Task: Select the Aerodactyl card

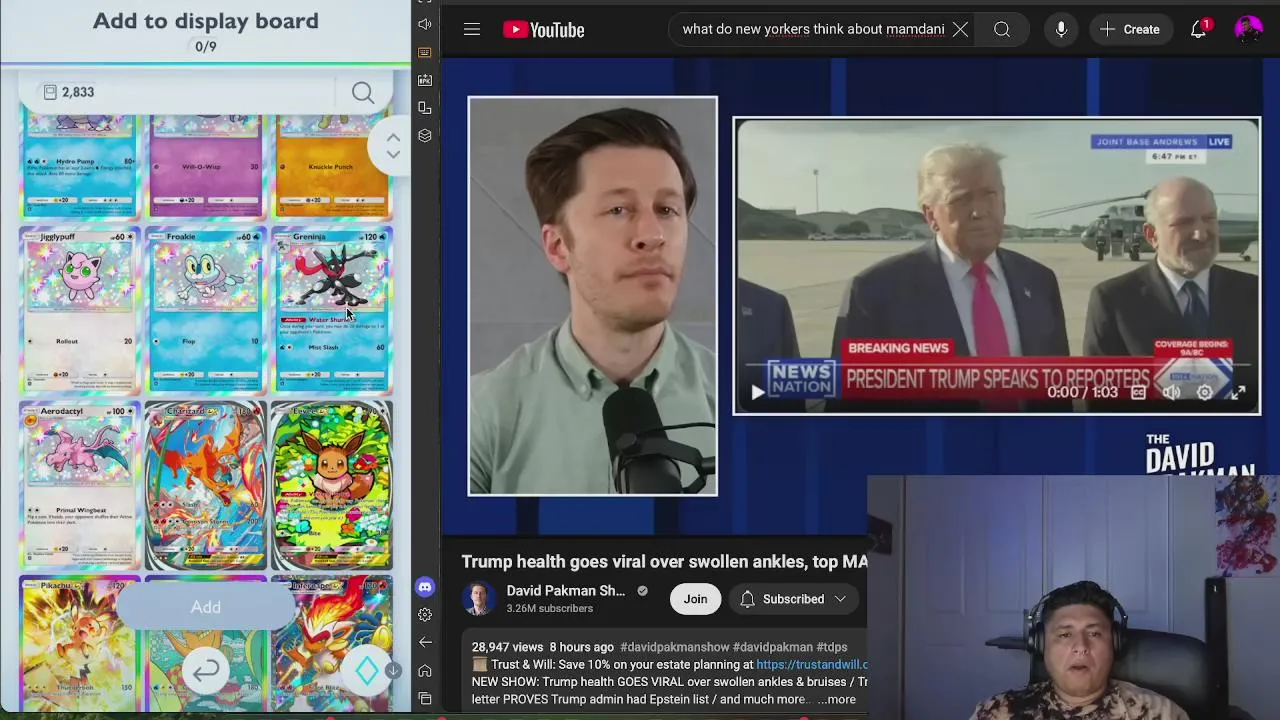Action: click(x=79, y=485)
